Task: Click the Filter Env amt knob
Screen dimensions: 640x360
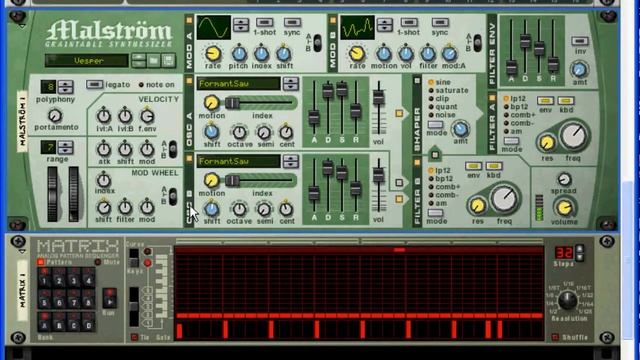Action: tap(579, 70)
